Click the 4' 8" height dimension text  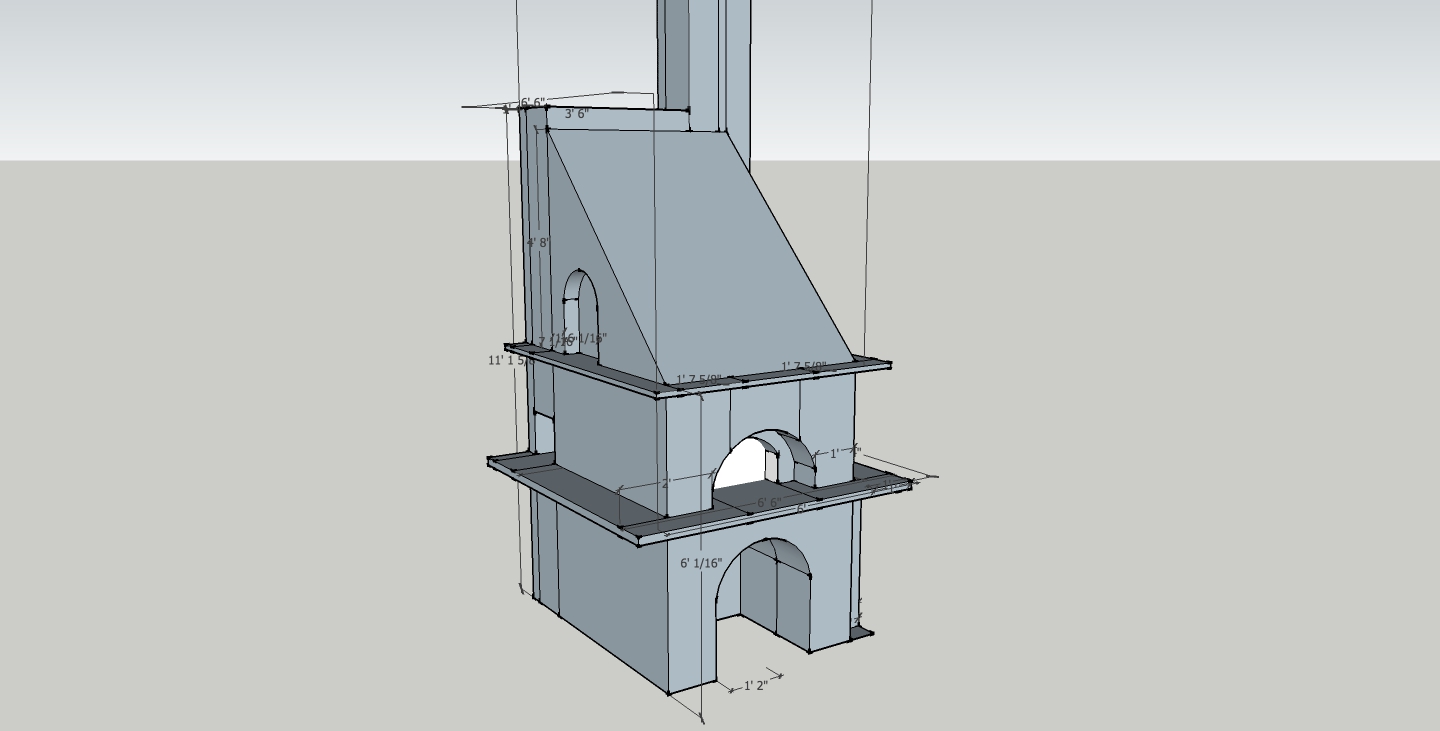click(x=538, y=241)
